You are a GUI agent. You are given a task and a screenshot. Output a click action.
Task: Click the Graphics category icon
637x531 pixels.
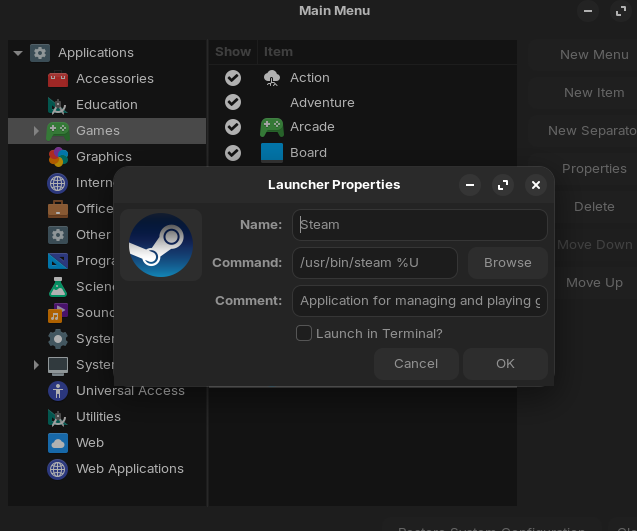pos(58,157)
